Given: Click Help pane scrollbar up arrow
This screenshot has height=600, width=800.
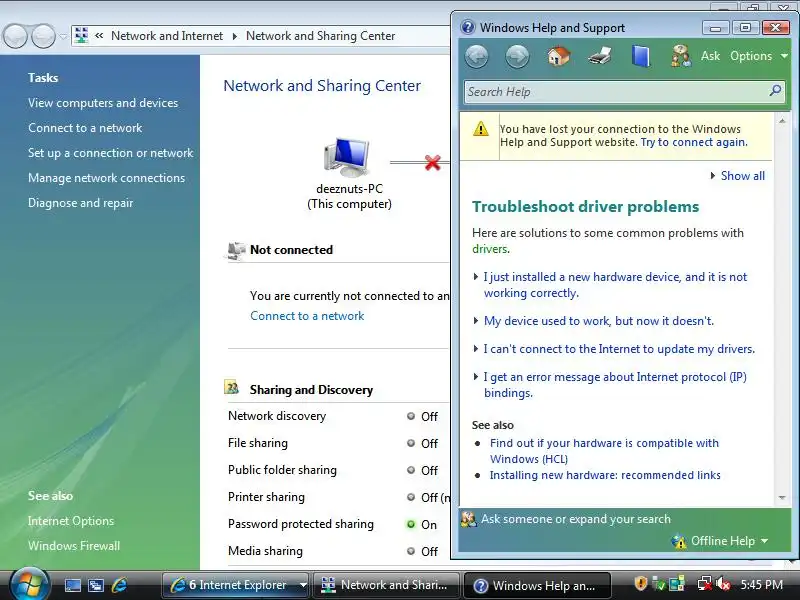Looking at the screenshot, I should click(782, 121).
